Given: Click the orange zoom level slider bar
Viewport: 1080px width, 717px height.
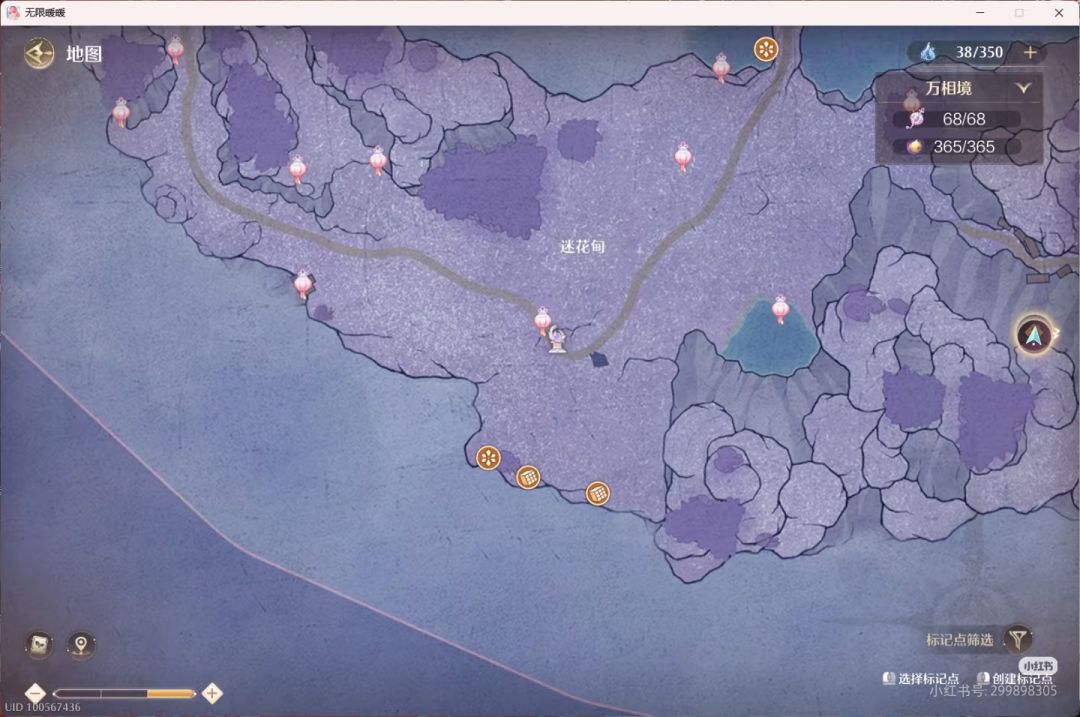Looking at the screenshot, I should (125, 694).
